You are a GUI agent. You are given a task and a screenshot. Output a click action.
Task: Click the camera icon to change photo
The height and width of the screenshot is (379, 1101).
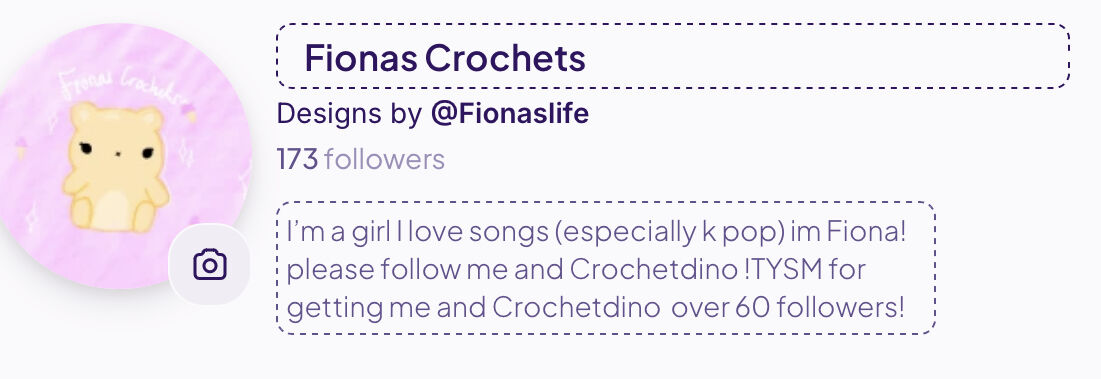pyautogui.click(x=209, y=265)
